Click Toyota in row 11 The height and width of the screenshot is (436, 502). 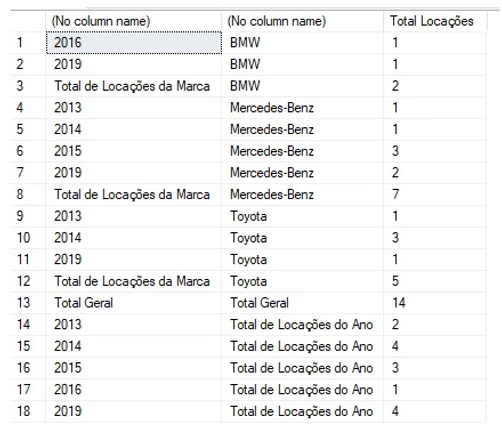[302, 259]
